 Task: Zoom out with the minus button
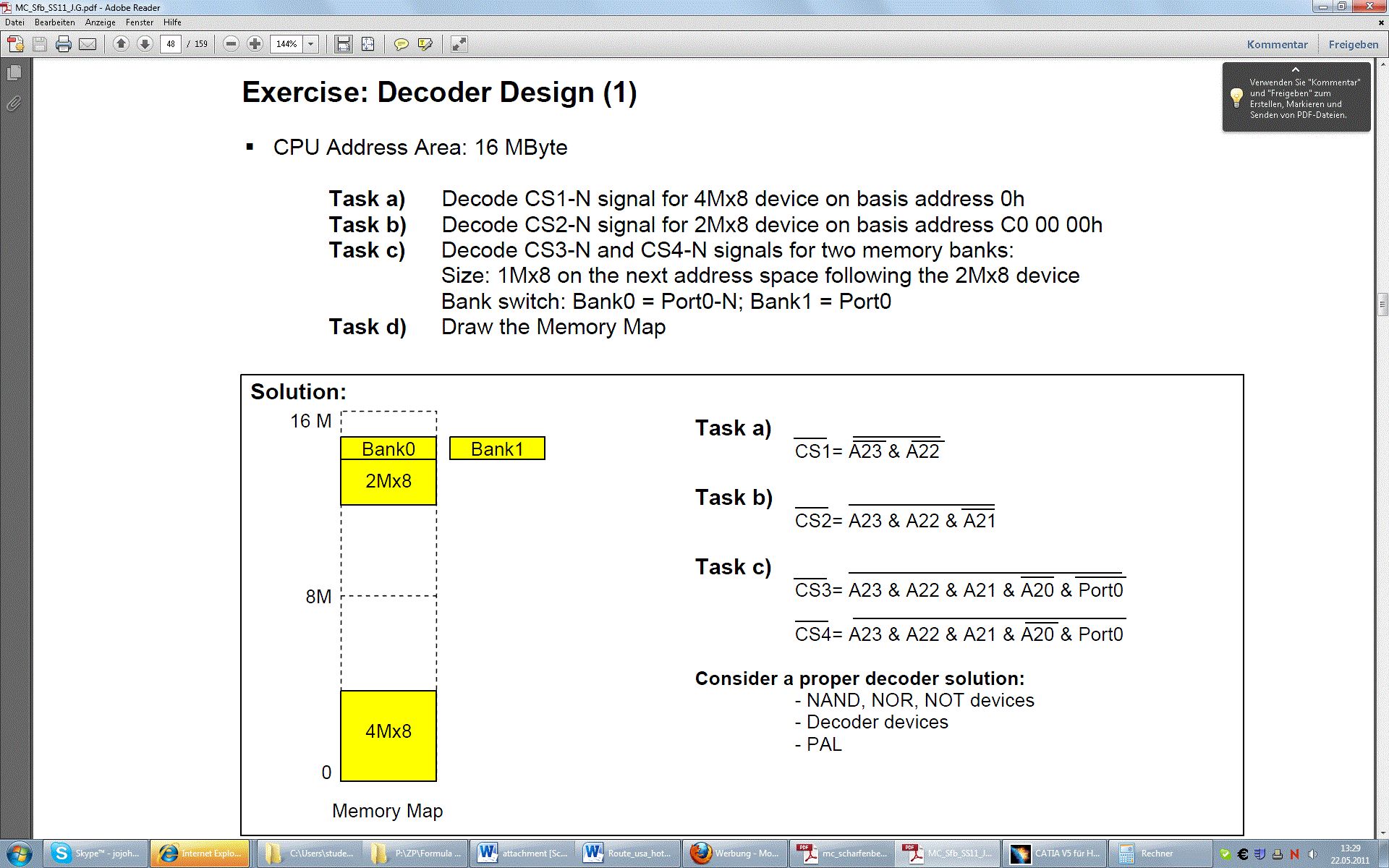tap(231, 44)
